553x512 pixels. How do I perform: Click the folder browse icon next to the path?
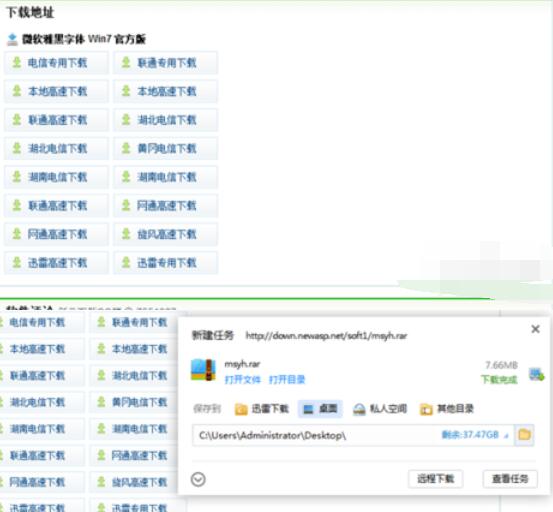tap(524, 435)
